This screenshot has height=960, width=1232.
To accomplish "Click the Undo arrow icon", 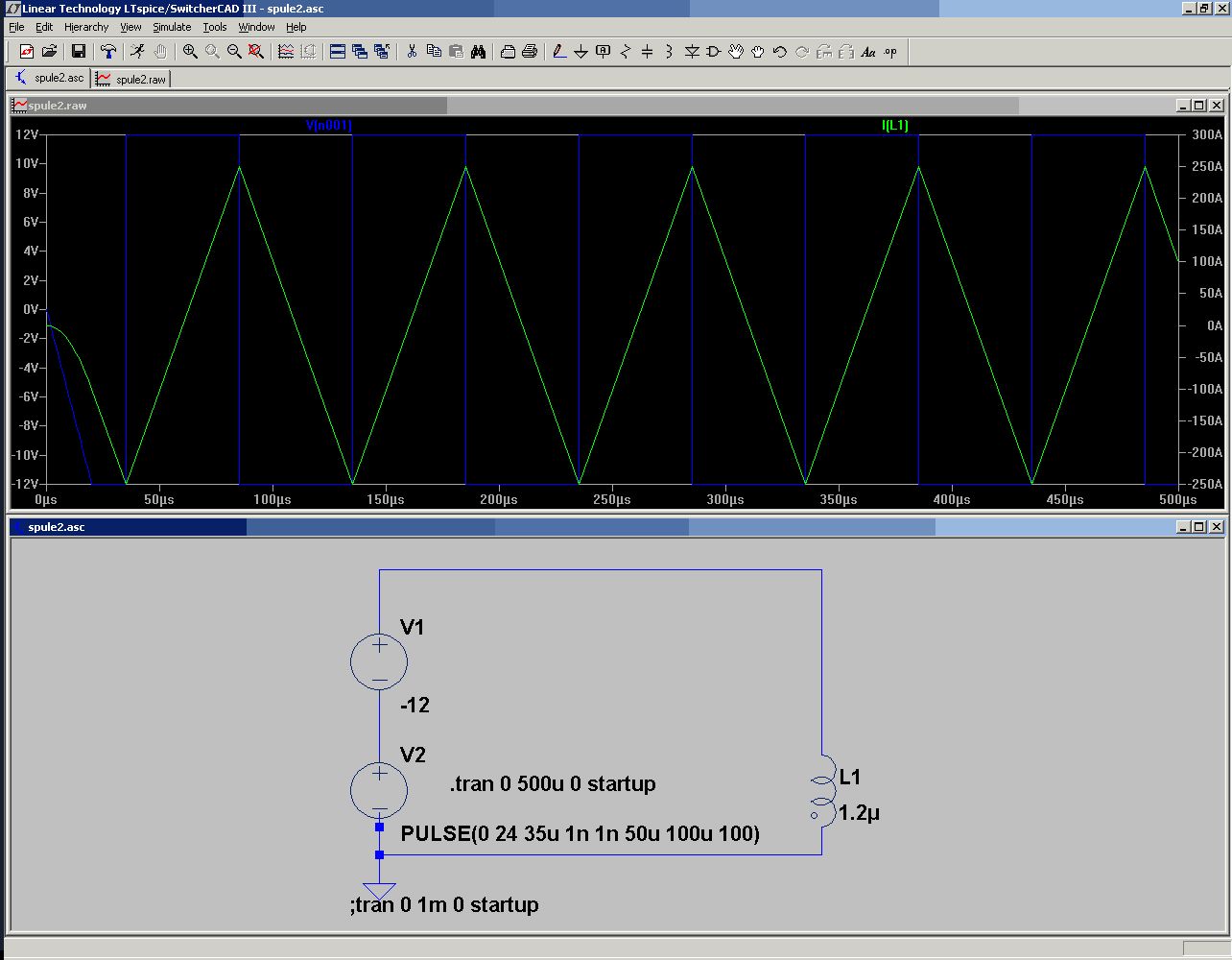I will 779,52.
